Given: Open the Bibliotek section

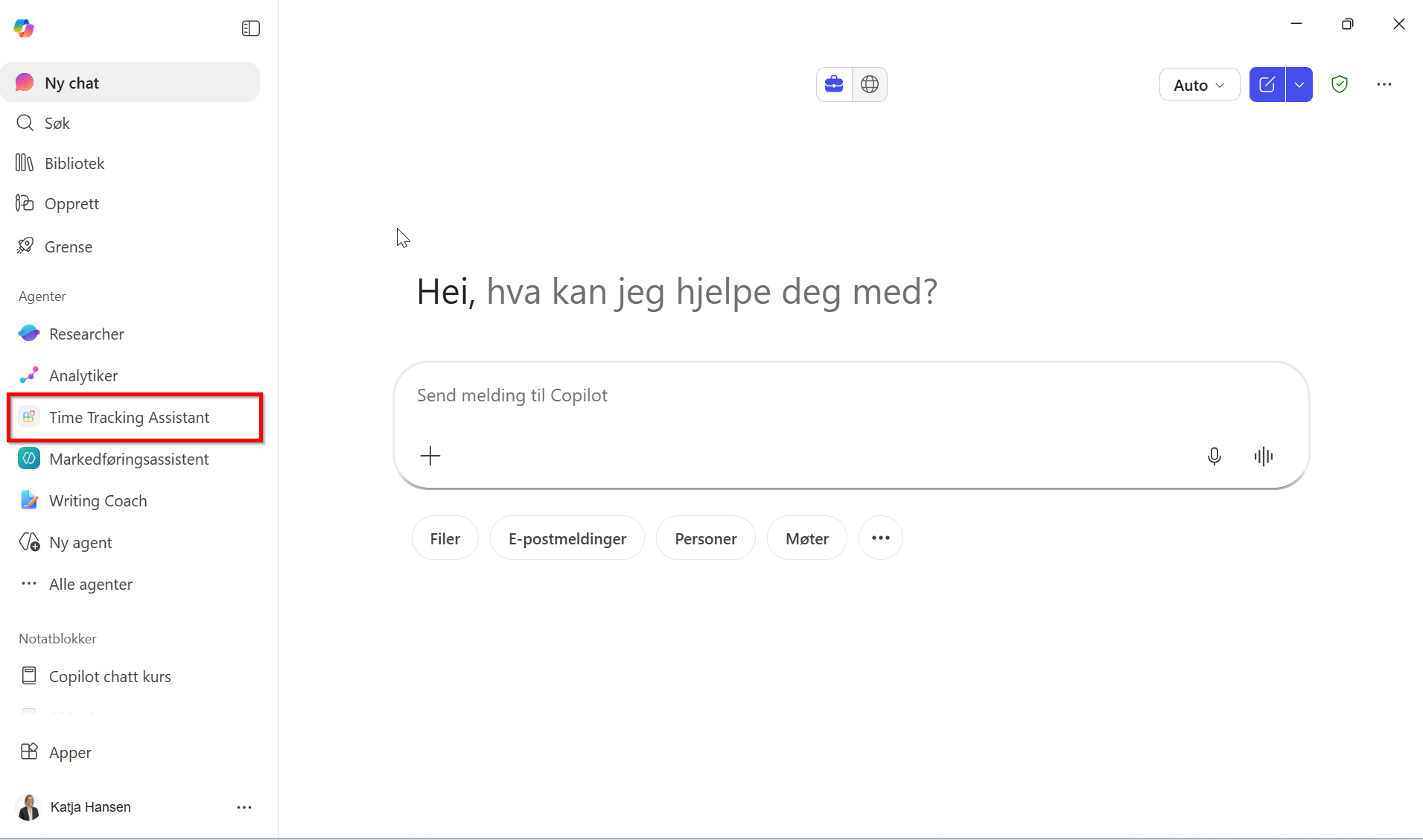Looking at the screenshot, I should coord(74,162).
